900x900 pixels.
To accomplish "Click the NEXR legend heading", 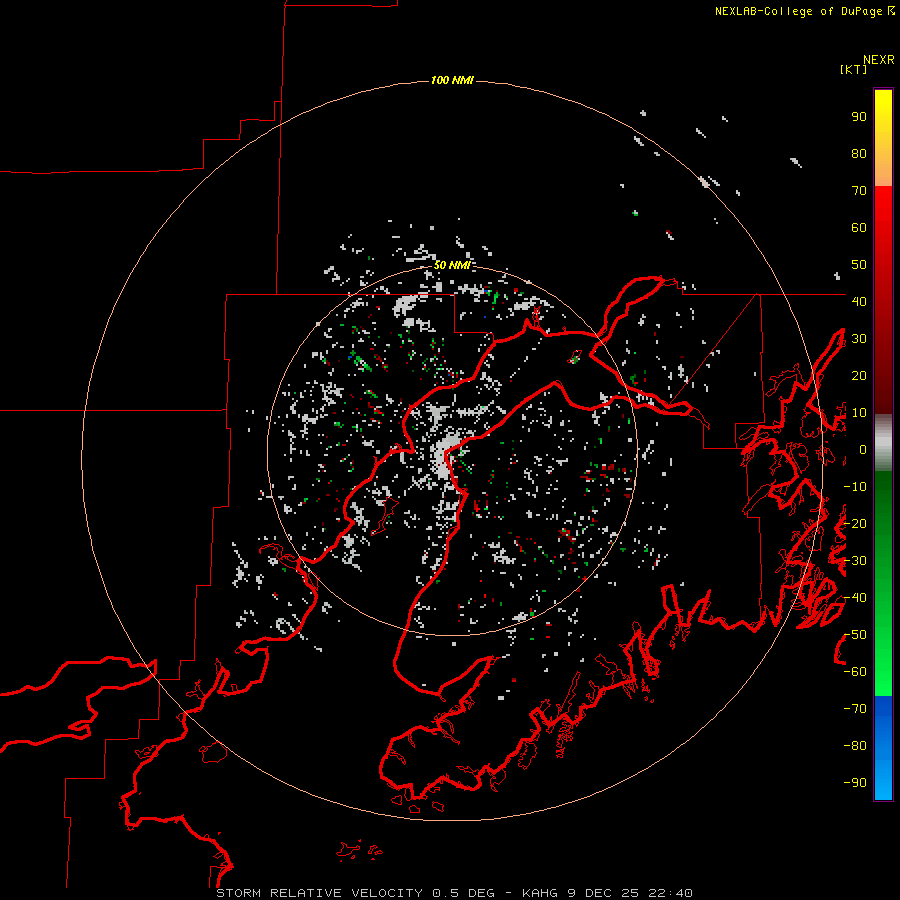I will click(x=879, y=60).
